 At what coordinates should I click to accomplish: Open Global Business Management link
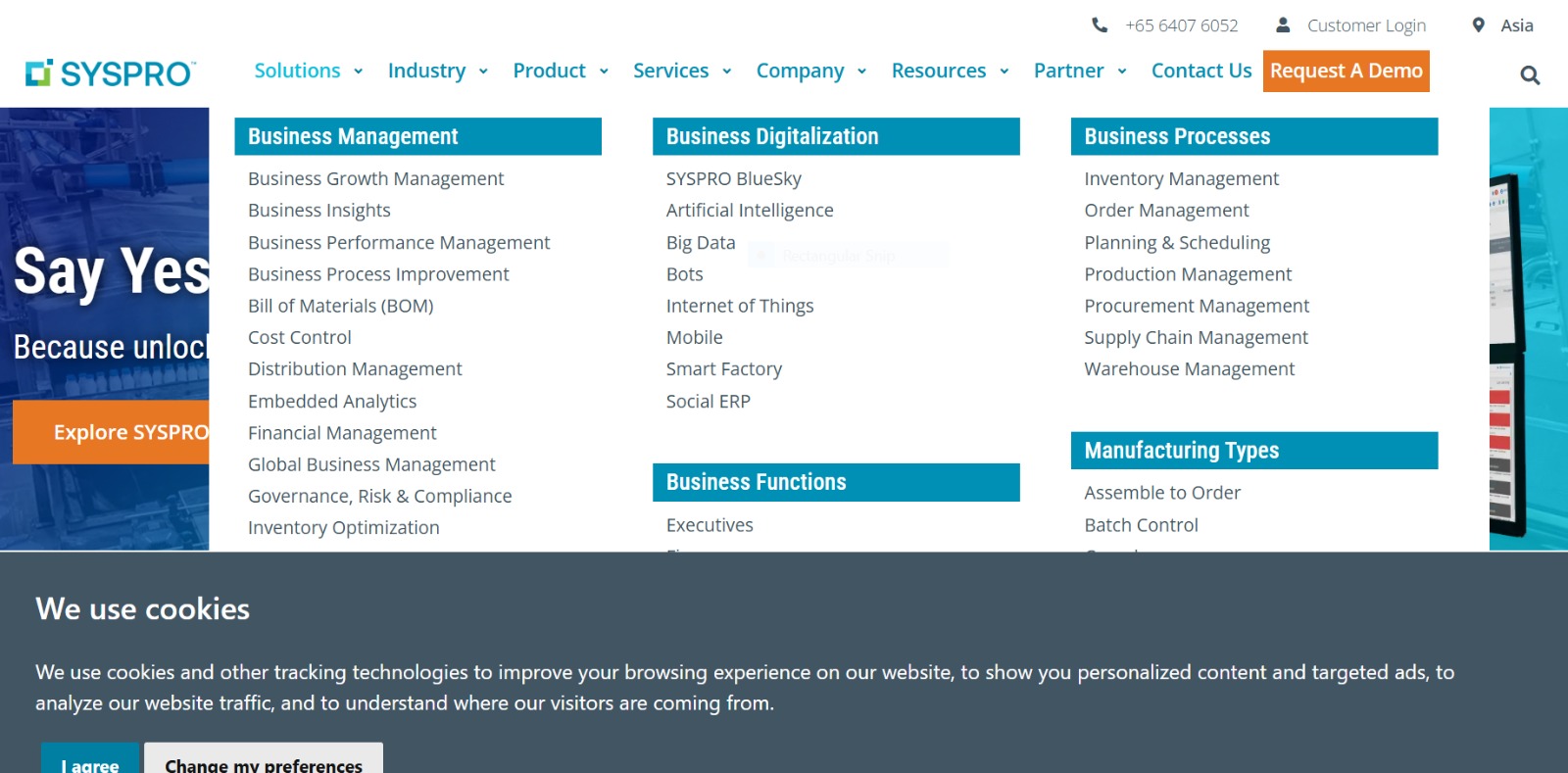[x=371, y=463]
